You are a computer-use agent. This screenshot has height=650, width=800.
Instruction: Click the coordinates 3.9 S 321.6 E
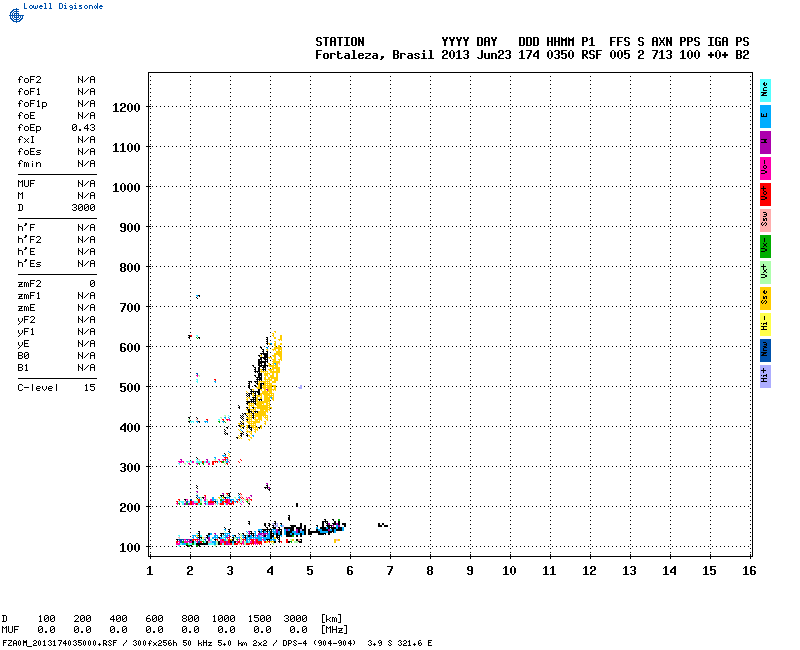tap(399, 643)
